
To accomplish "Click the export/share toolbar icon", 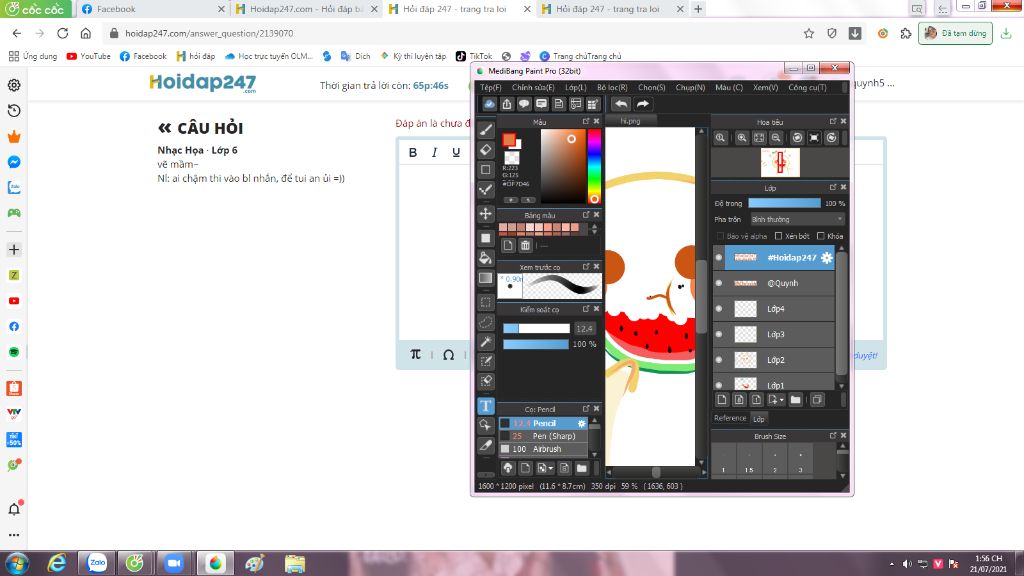I will [x=507, y=104].
